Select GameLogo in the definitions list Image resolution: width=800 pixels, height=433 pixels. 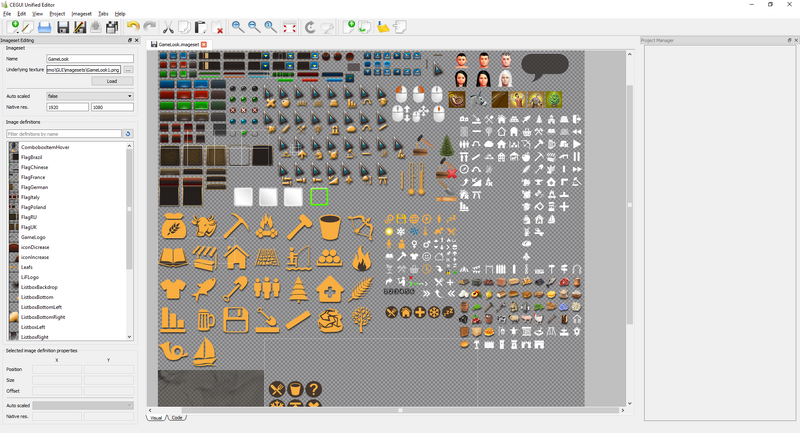[33, 237]
